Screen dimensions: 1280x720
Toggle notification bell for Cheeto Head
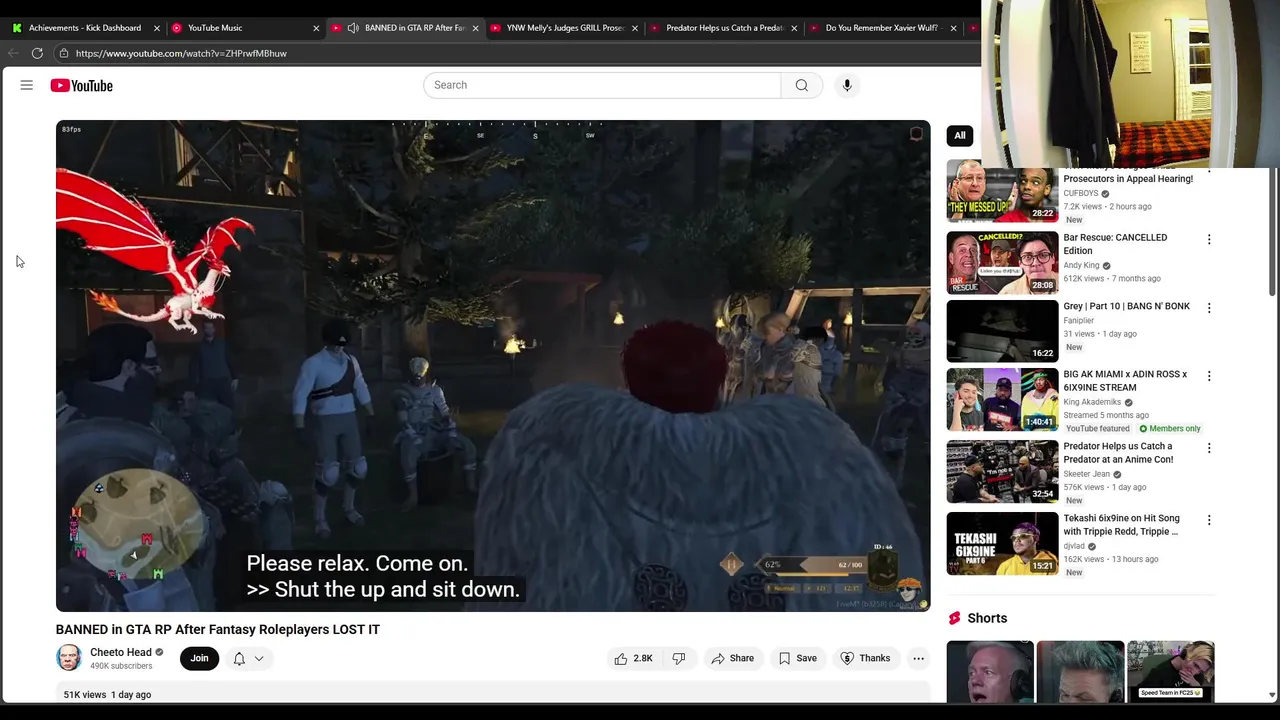239,658
